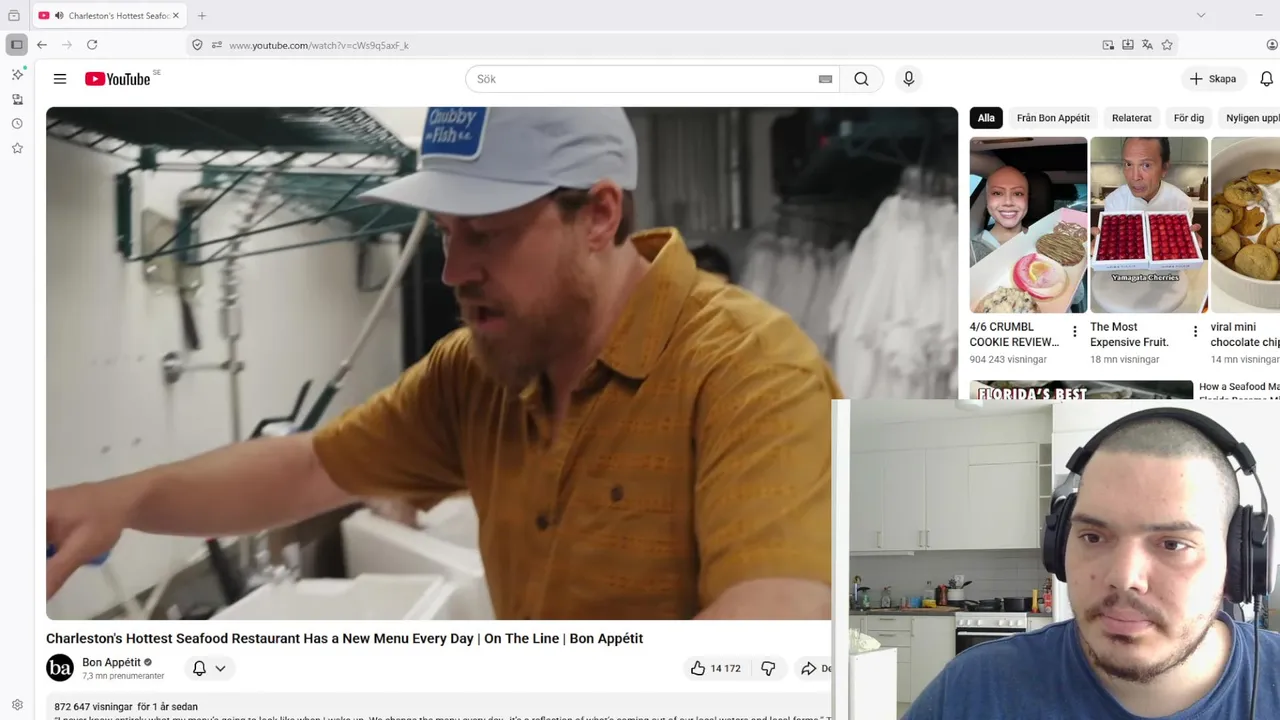Translate this page icon

click(1147, 45)
